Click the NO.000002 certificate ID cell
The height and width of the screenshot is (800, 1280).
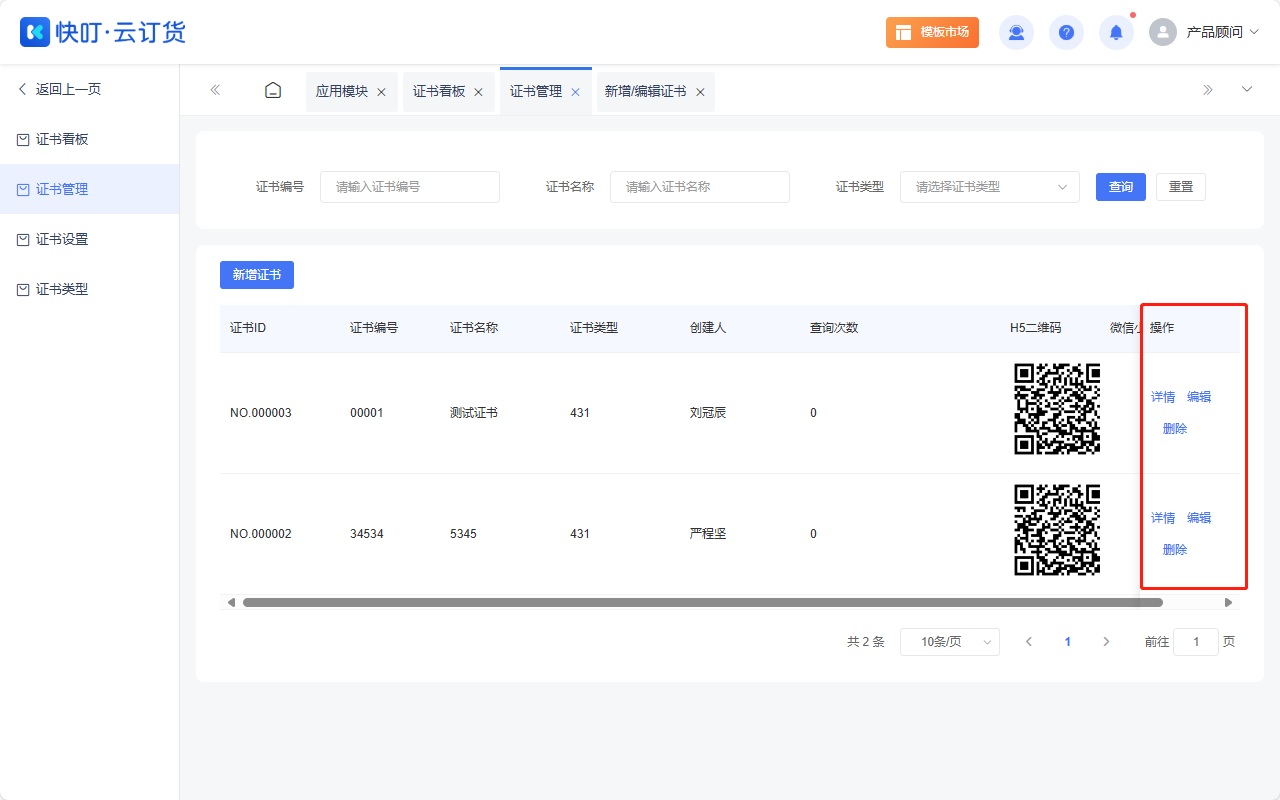coord(261,534)
